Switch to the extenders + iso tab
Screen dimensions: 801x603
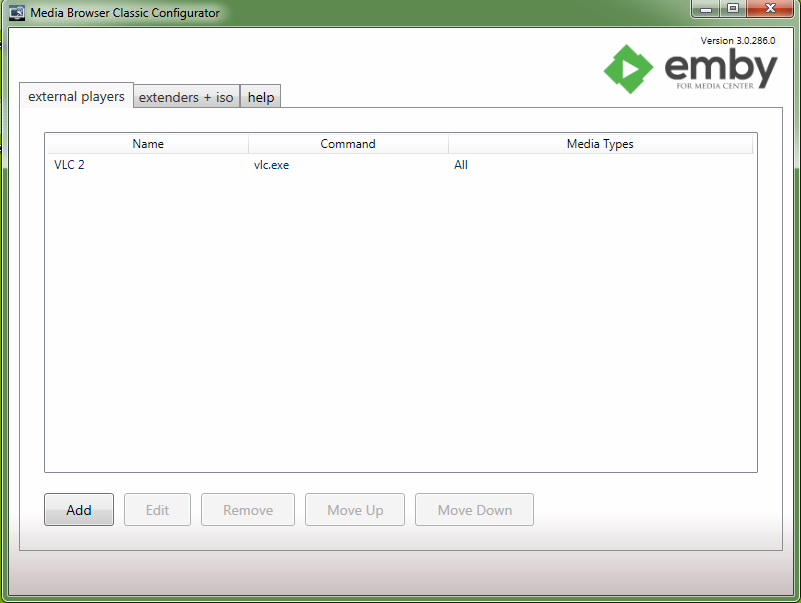(186, 97)
